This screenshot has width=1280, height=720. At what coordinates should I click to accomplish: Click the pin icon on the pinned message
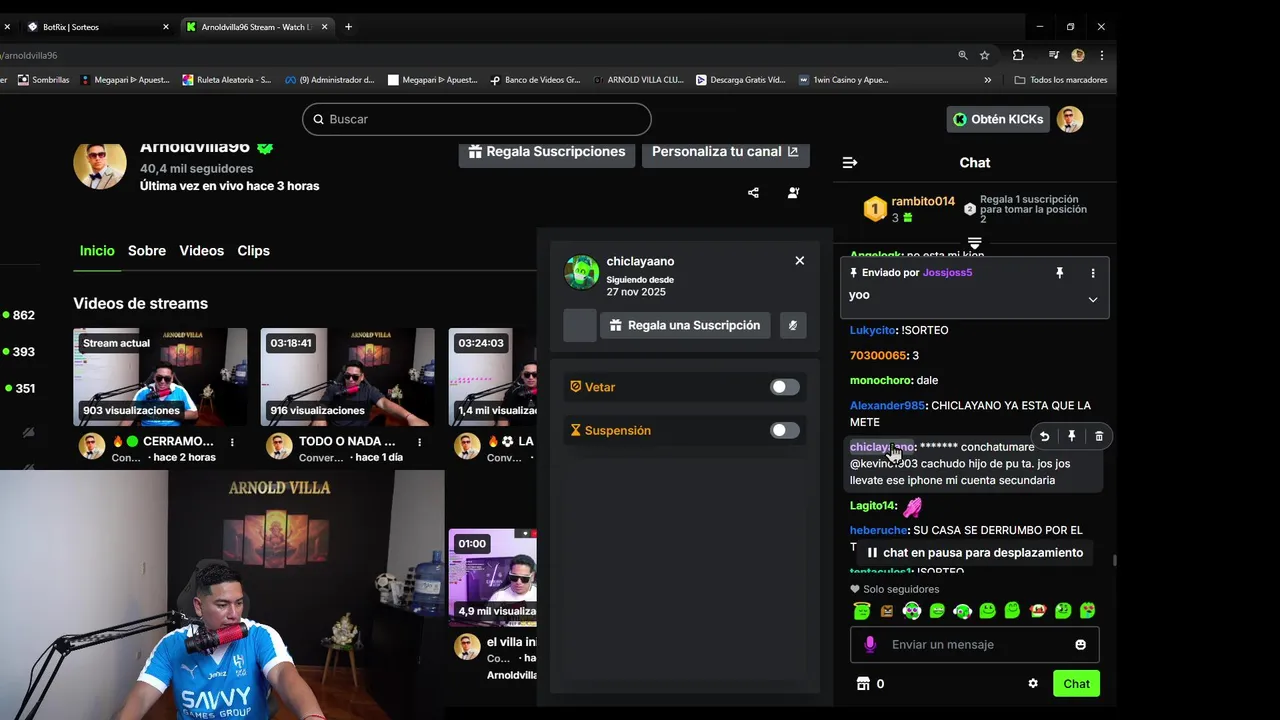click(1060, 272)
